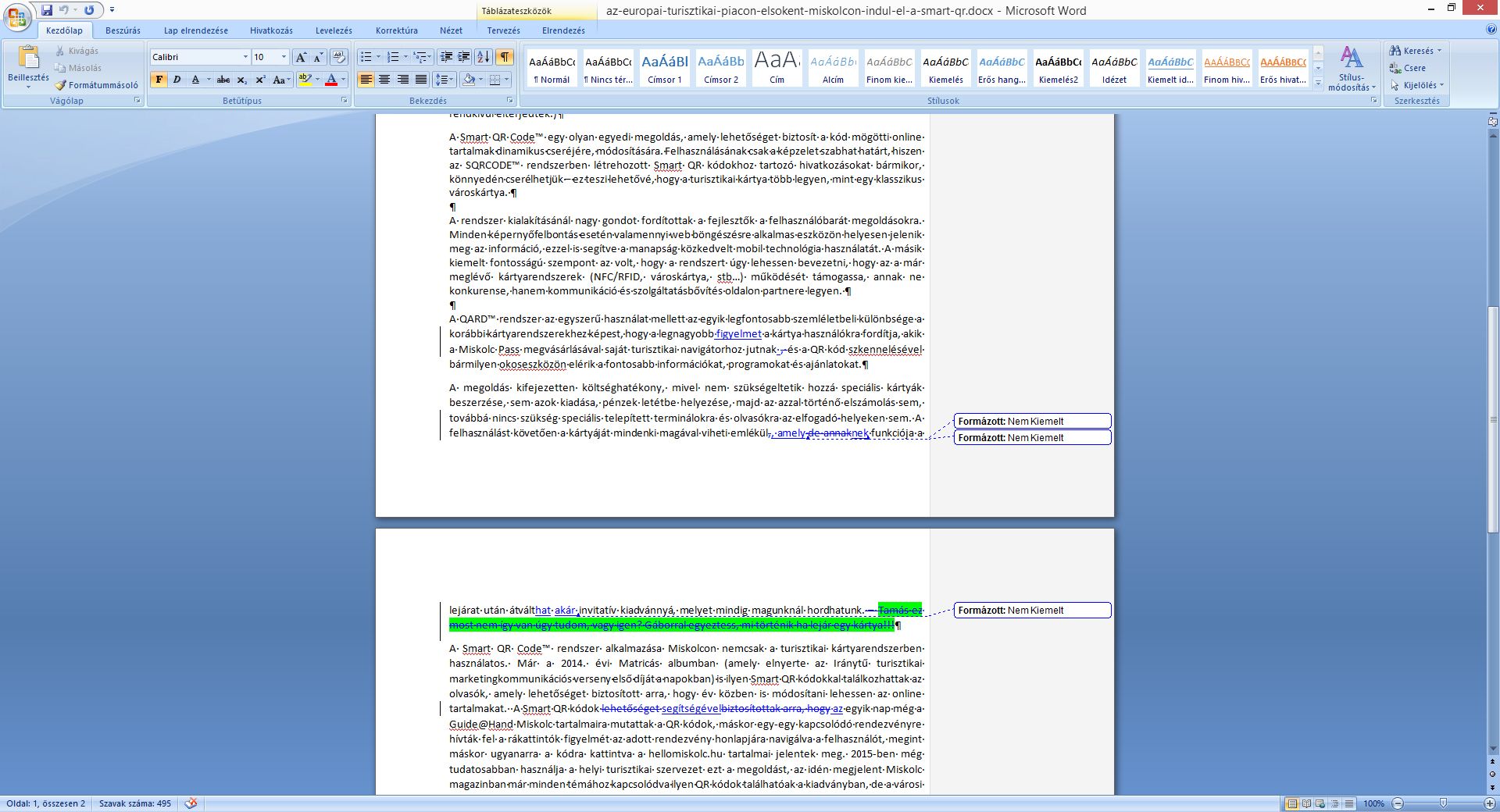Increase font size with grow icon
Viewport: 1500px width, 812px height.
(x=301, y=57)
